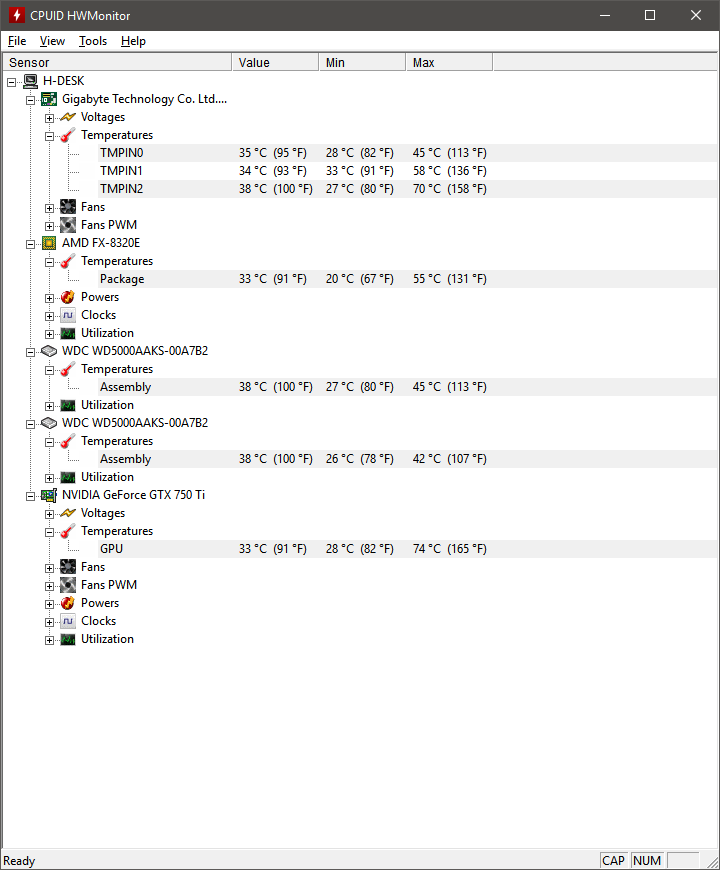
Task: Click the Clocks icon under AMD FX-8320E
Action: tap(68, 315)
